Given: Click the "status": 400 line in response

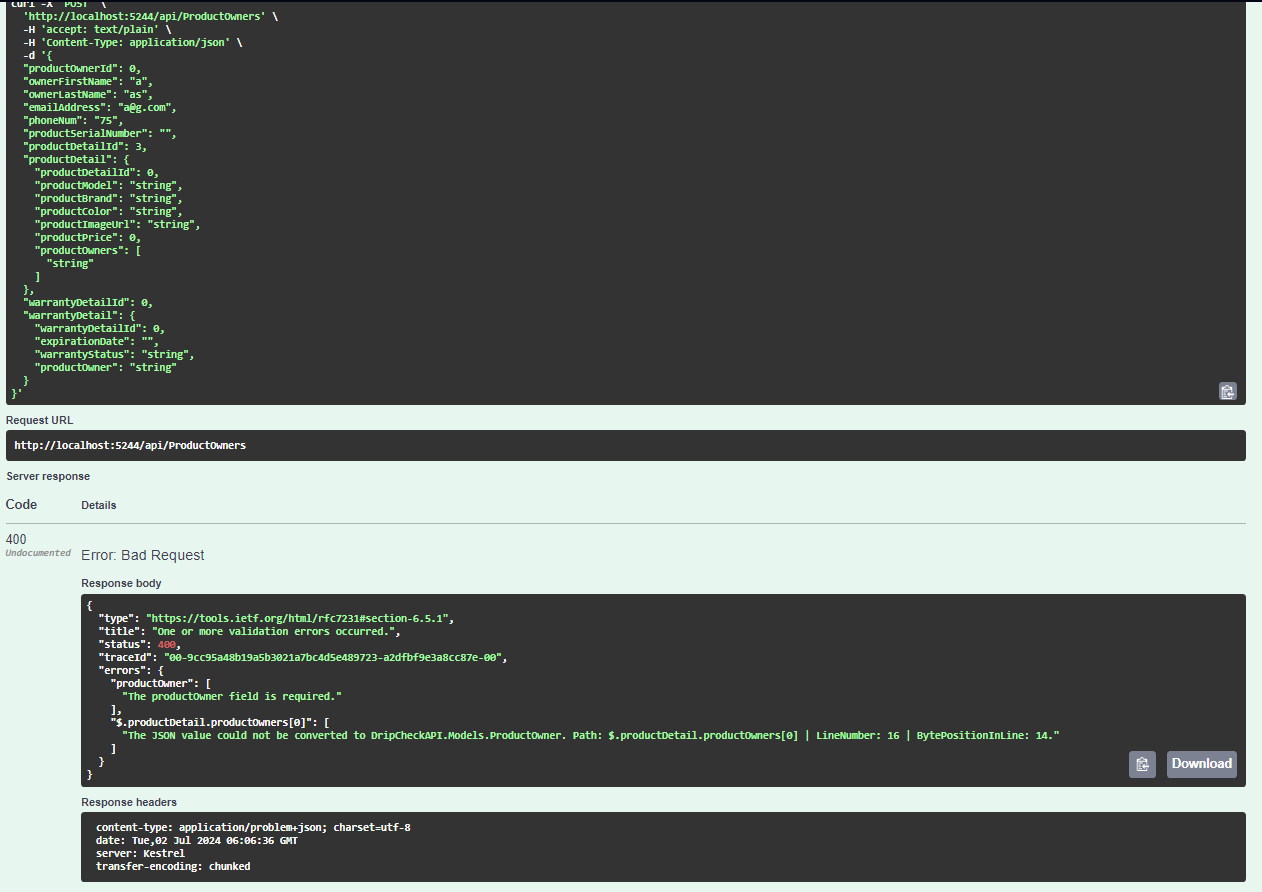Looking at the screenshot, I should 139,645.
